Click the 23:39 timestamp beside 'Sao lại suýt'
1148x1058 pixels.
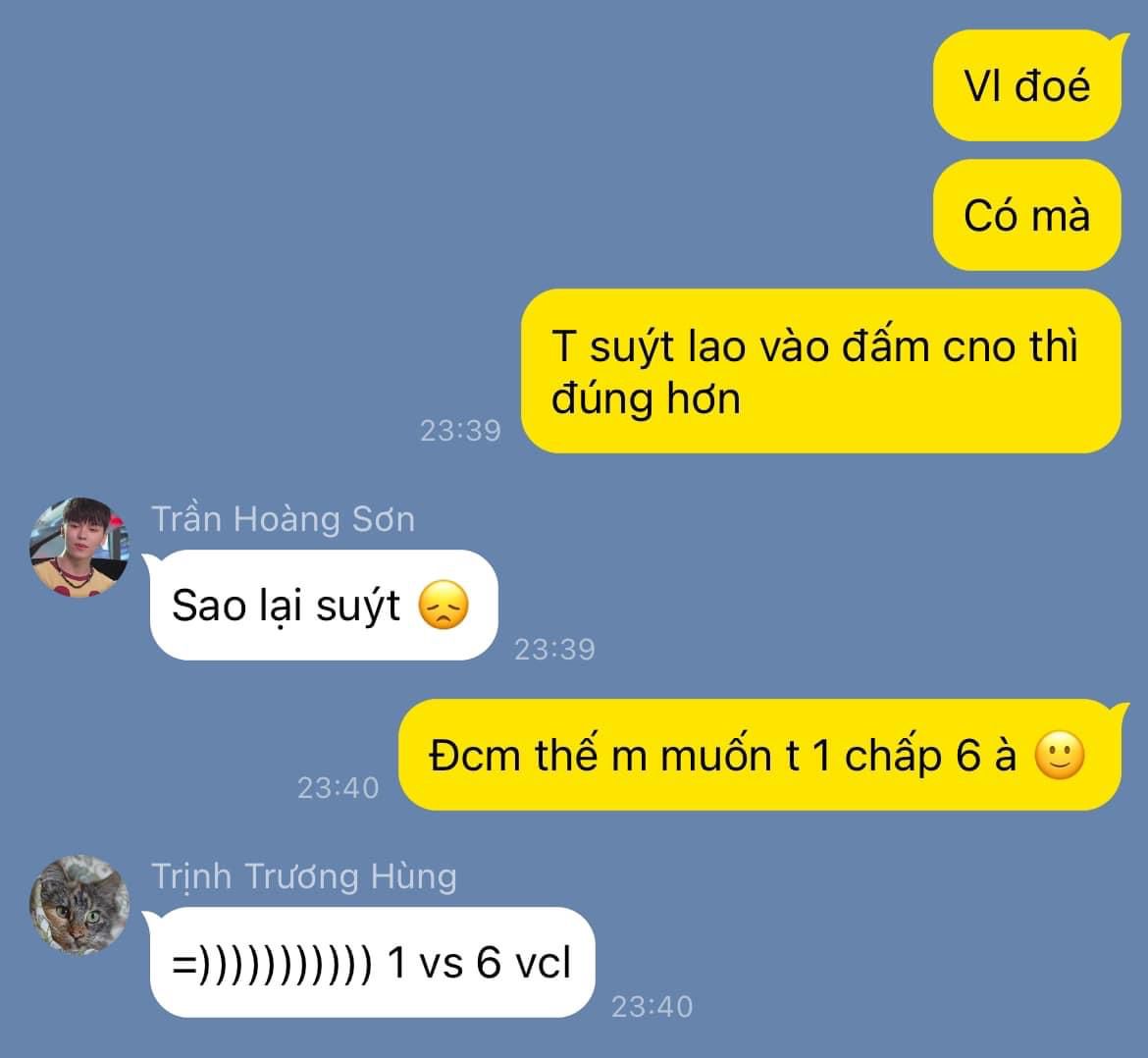click(x=555, y=650)
